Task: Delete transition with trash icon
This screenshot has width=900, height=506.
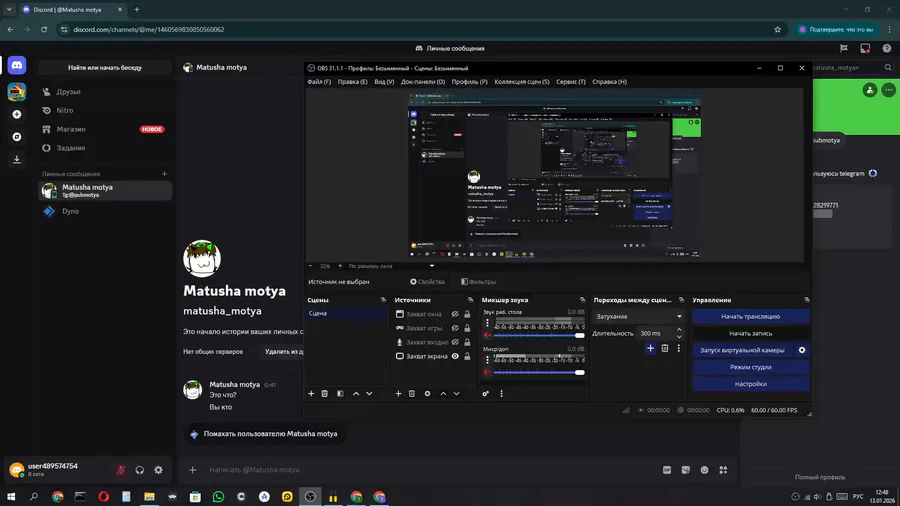Action: [x=665, y=348]
